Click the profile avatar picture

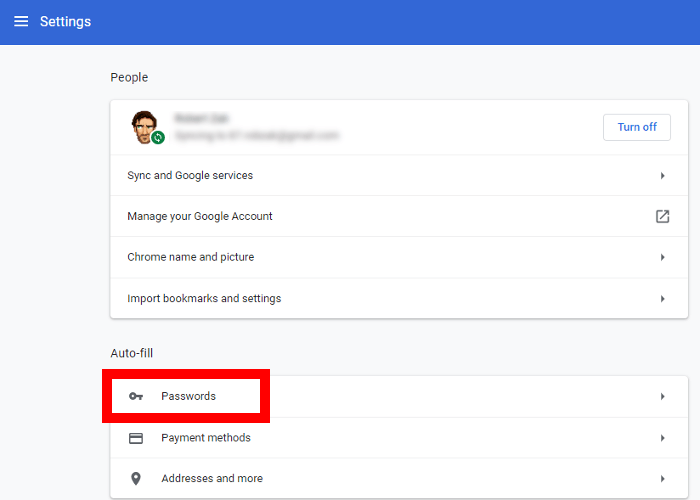(144, 127)
